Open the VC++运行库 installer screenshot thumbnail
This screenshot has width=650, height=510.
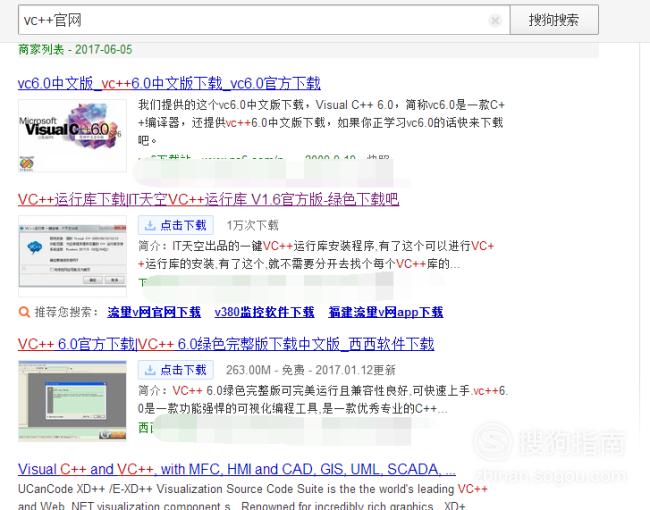[72, 256]
